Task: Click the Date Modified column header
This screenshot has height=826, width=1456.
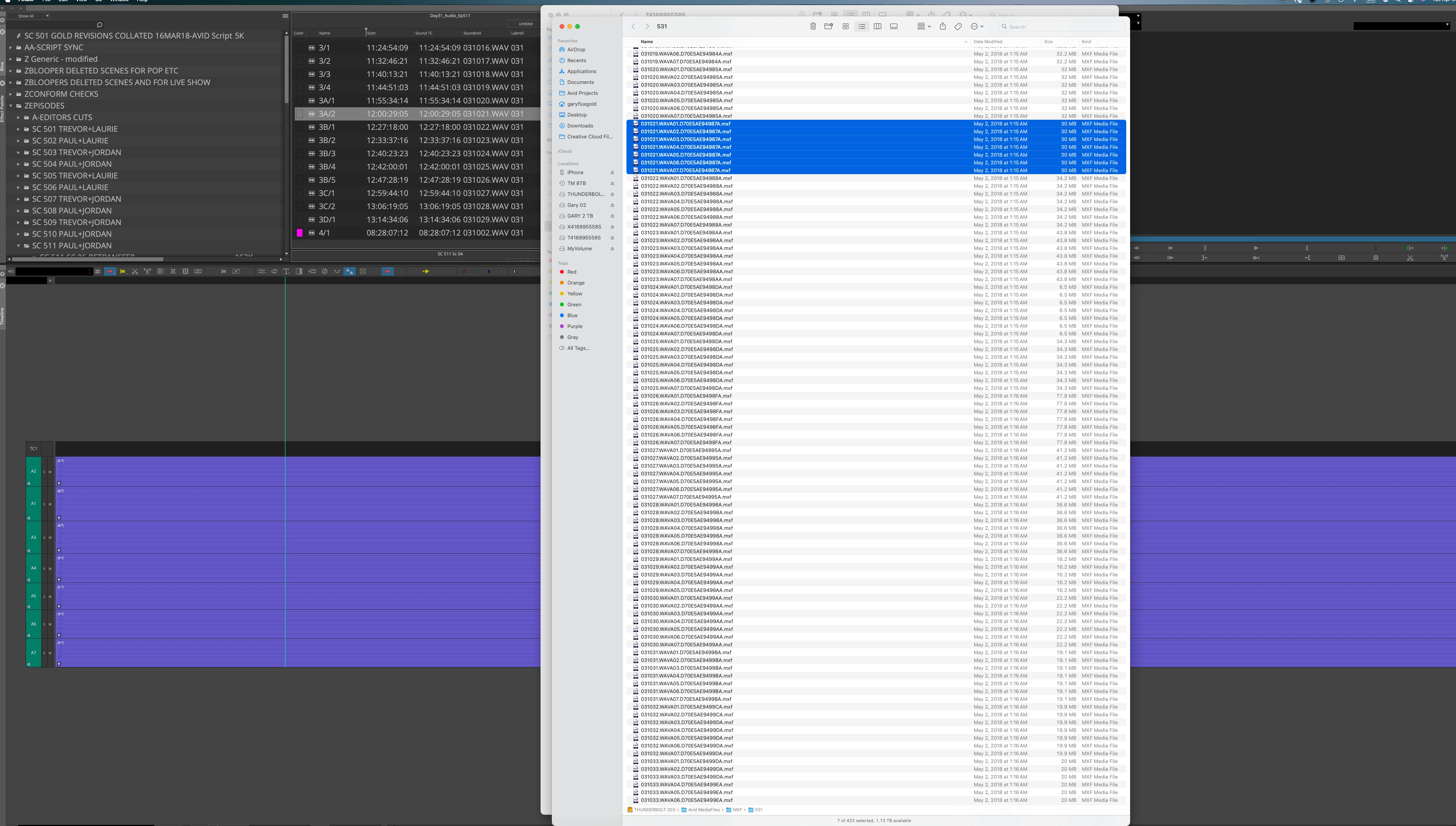Action: pos(988,42)
